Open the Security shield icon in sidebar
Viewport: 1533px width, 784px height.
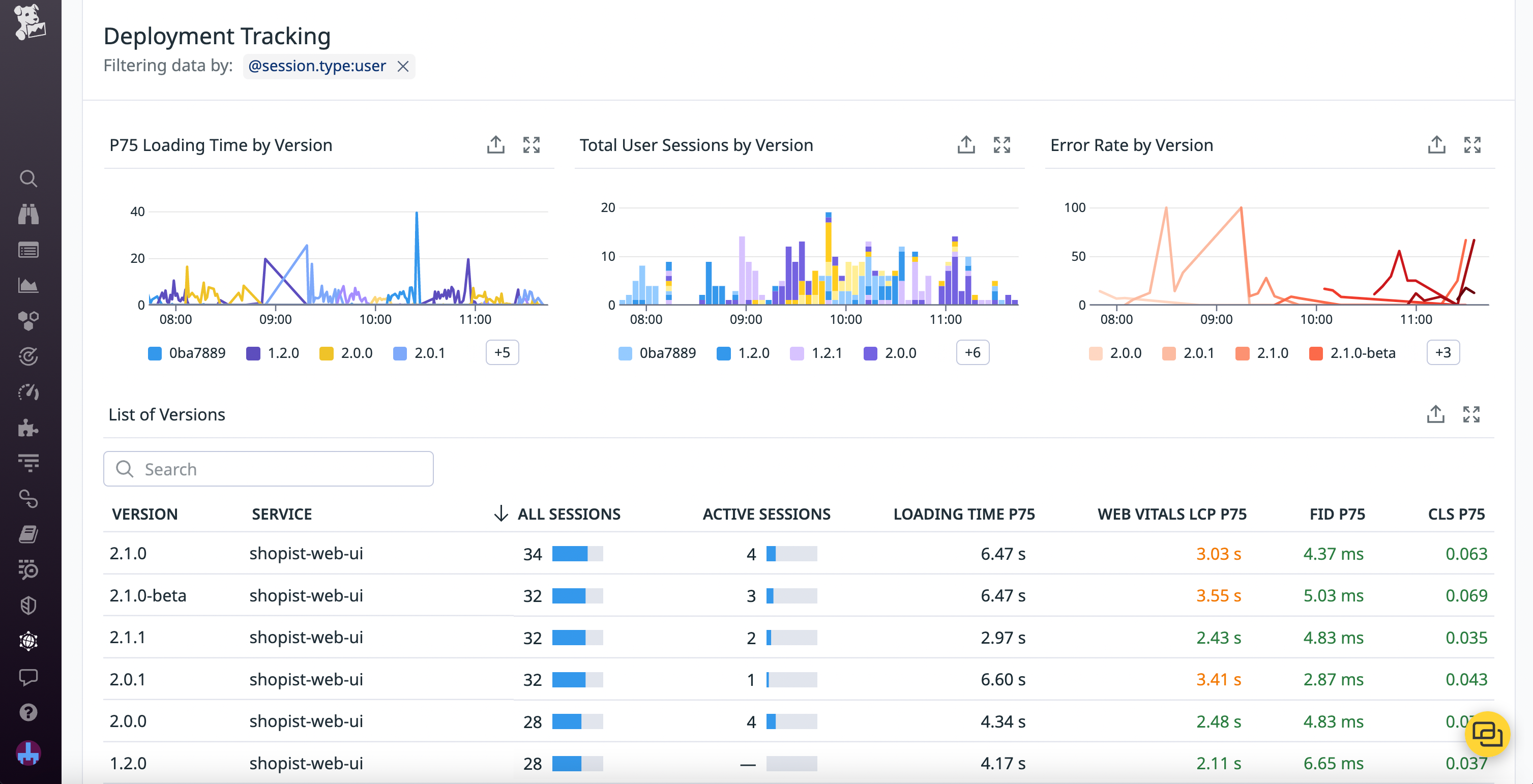(28, 606)
